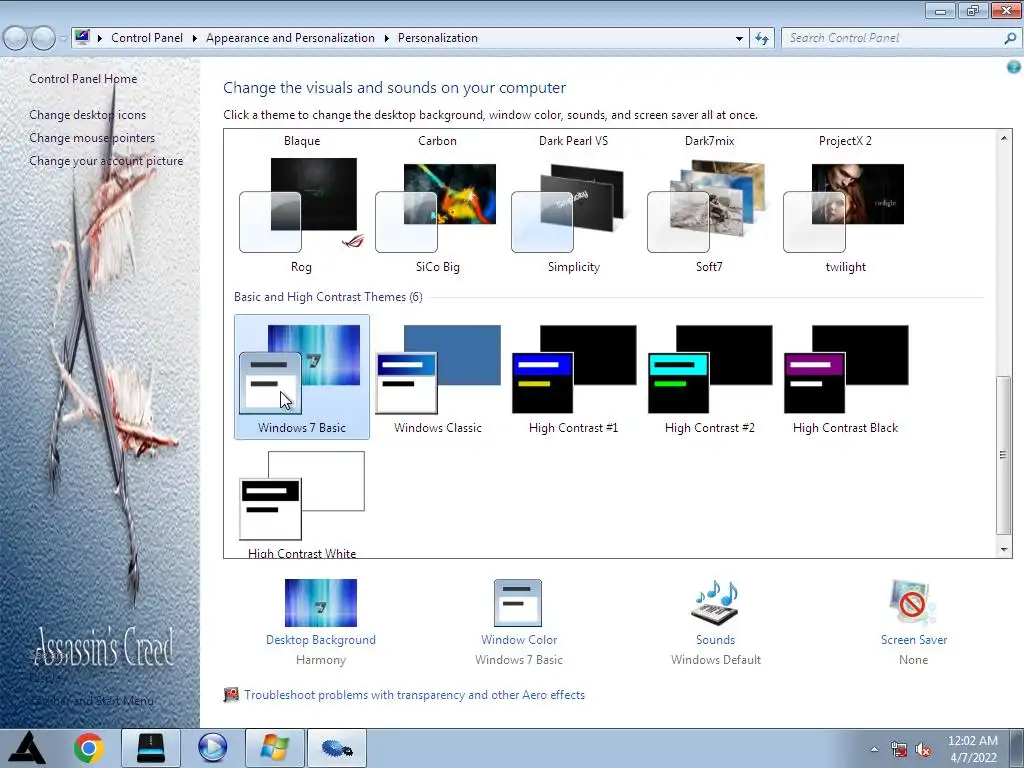Apply High Contrast #1 theme
Screen dimensions: 1024x768
point(573,377)
